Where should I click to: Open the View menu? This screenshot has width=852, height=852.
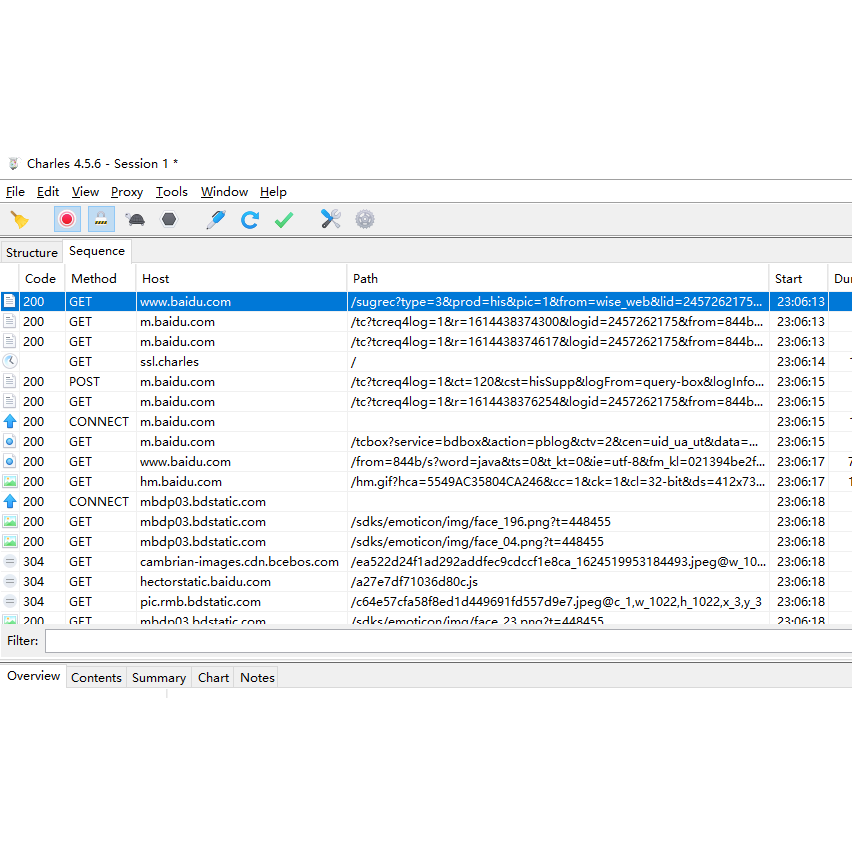85,192
